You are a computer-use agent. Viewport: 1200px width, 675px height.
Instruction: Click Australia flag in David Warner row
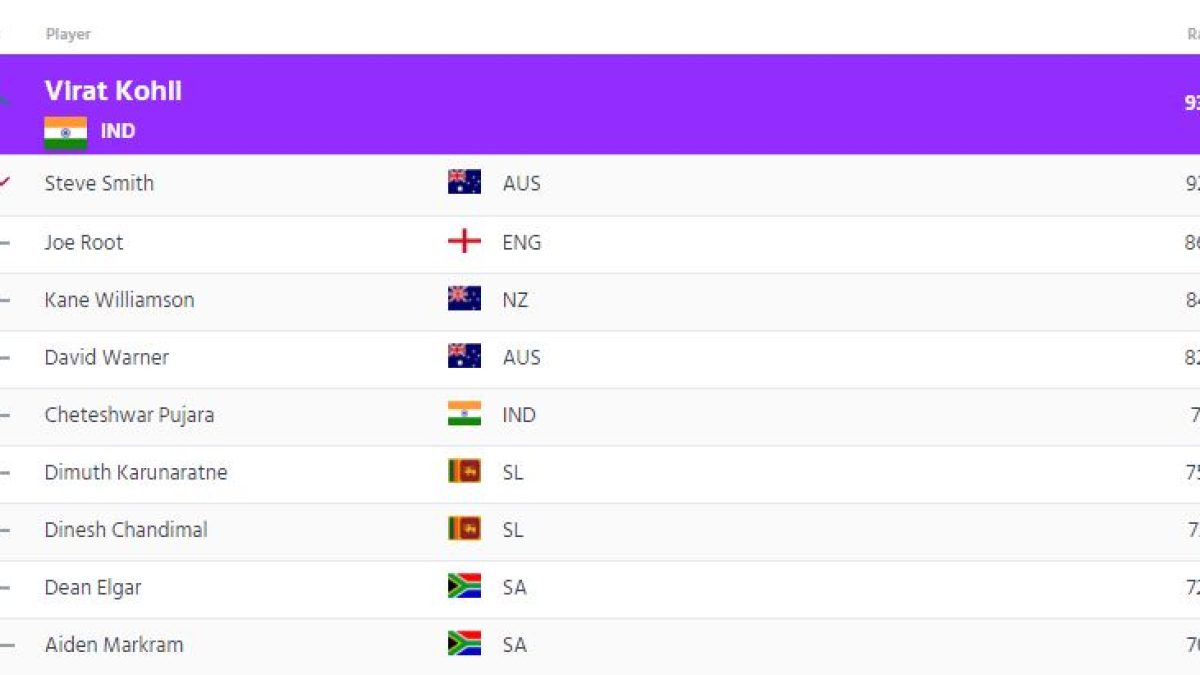[464, 357]
